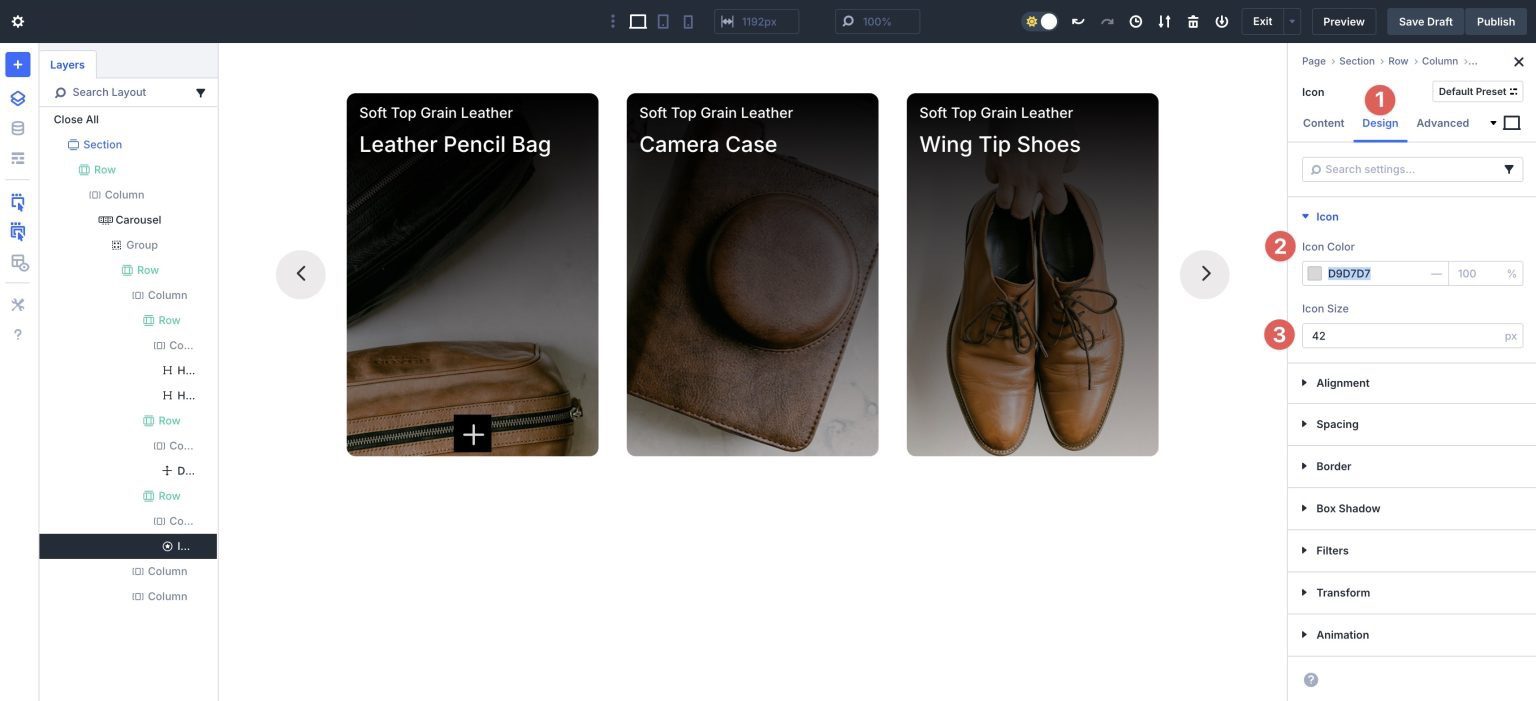The width and height of the screenshot is (1536, 701).
Task: Open the Icon Color swatch picker
Action: tap(1313, 273)
